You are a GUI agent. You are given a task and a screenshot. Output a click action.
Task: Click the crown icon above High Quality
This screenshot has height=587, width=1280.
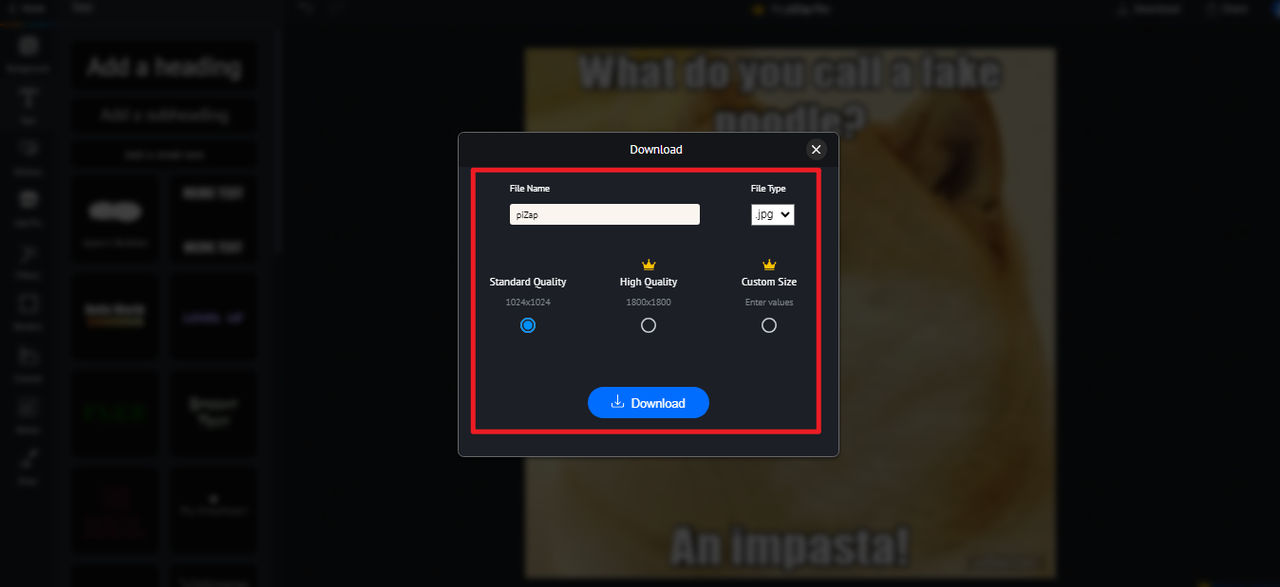coord(648,265)
